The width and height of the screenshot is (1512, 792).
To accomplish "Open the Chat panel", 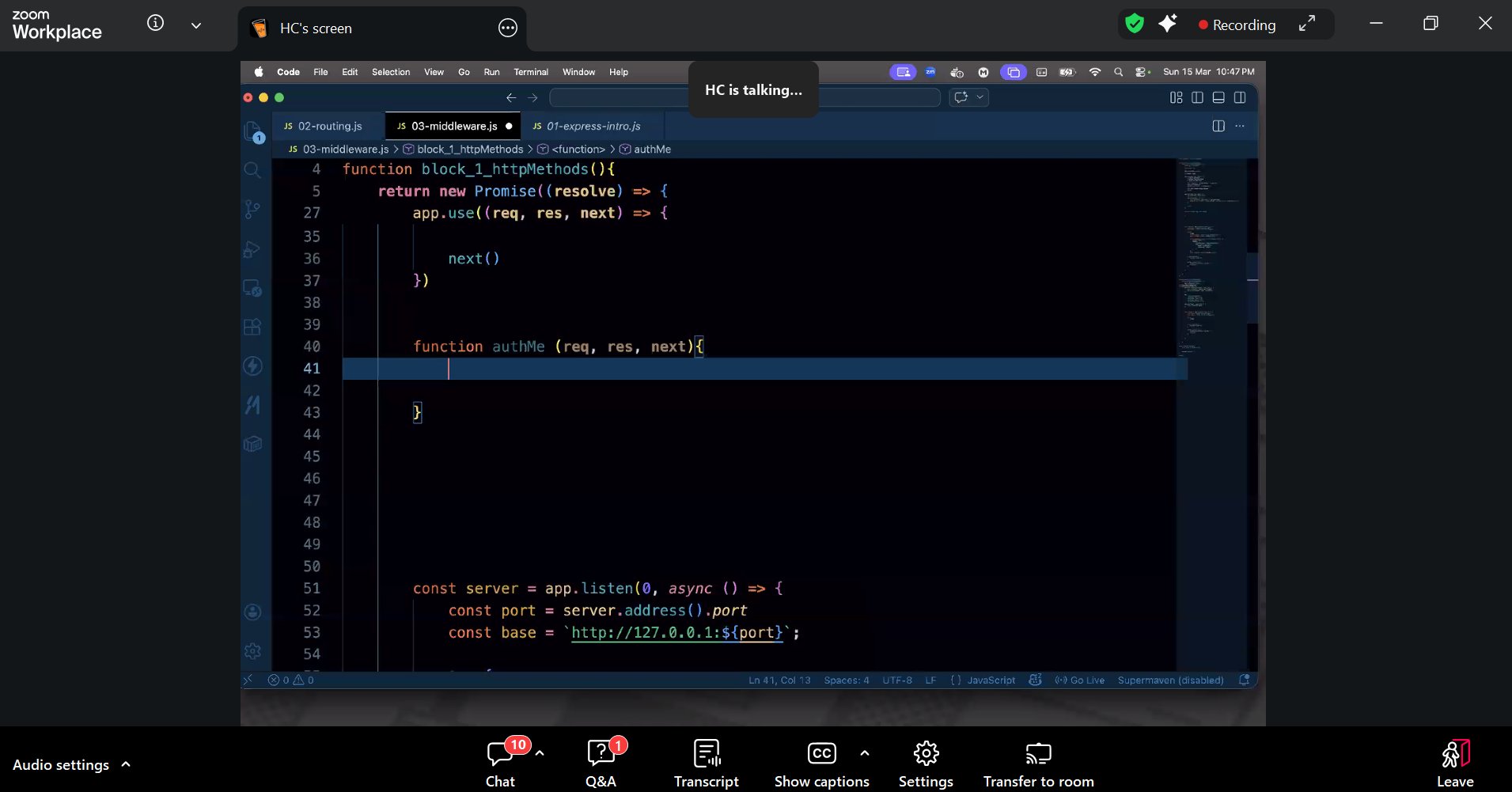I will coord(500,763).
